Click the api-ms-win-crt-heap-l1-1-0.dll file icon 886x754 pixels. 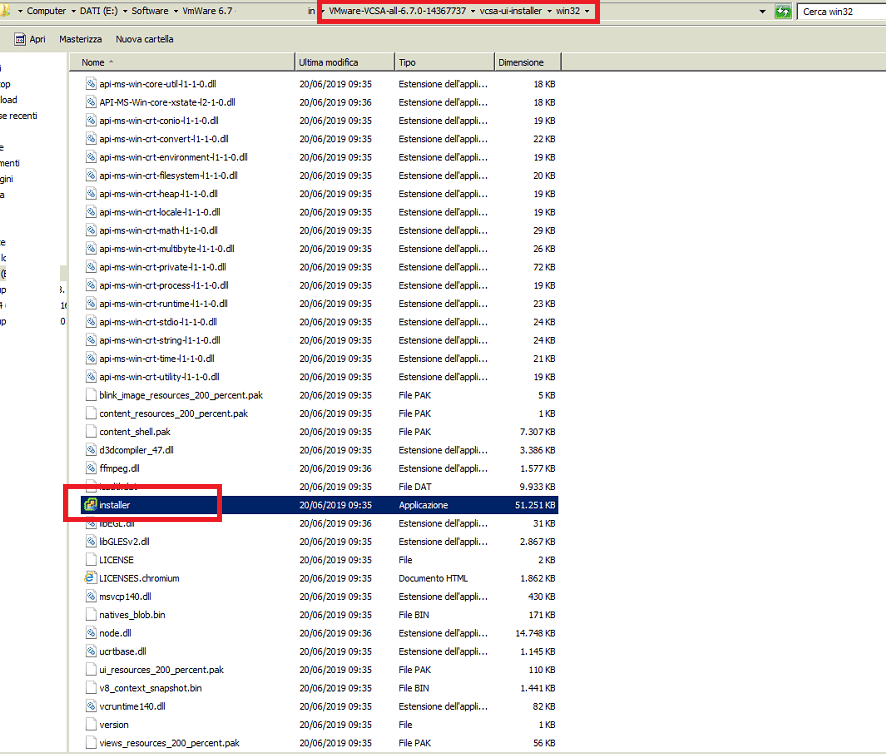pos(90,193)
